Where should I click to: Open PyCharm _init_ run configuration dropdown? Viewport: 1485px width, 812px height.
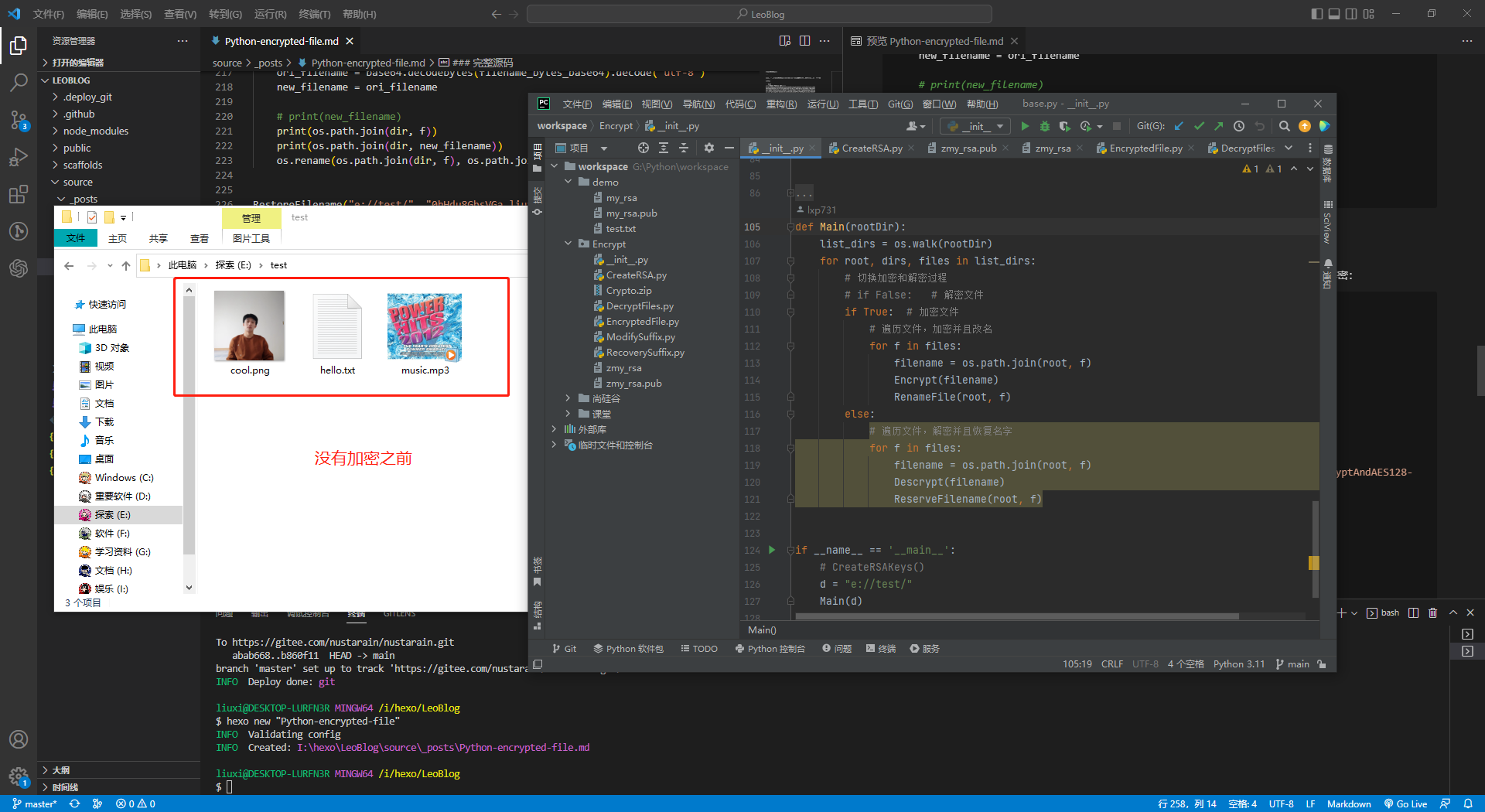coord(976,126)
